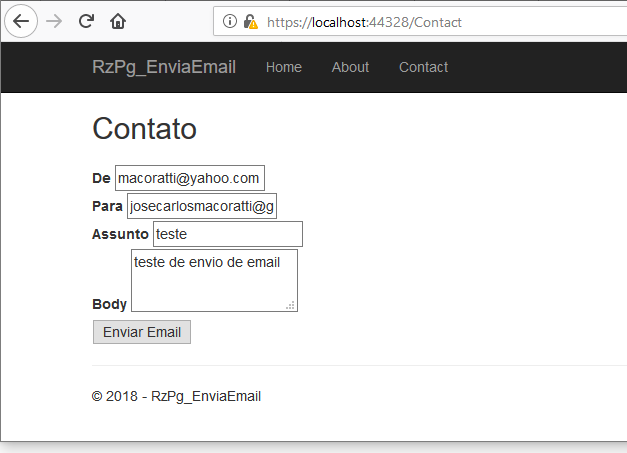
Task: Click inside the Body message textarea
Action: coord(214,280)
